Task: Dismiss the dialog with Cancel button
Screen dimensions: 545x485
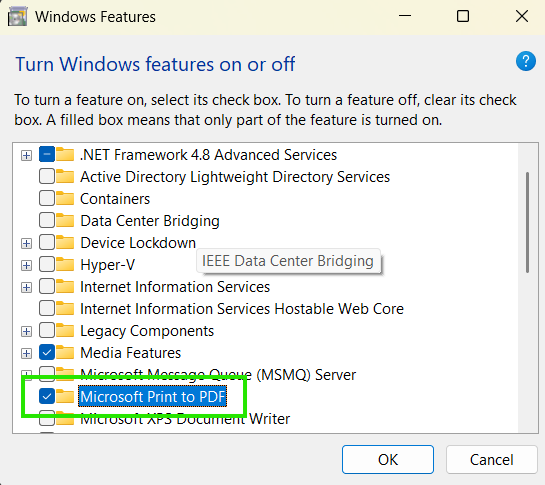Action: [x=491, y=459]
